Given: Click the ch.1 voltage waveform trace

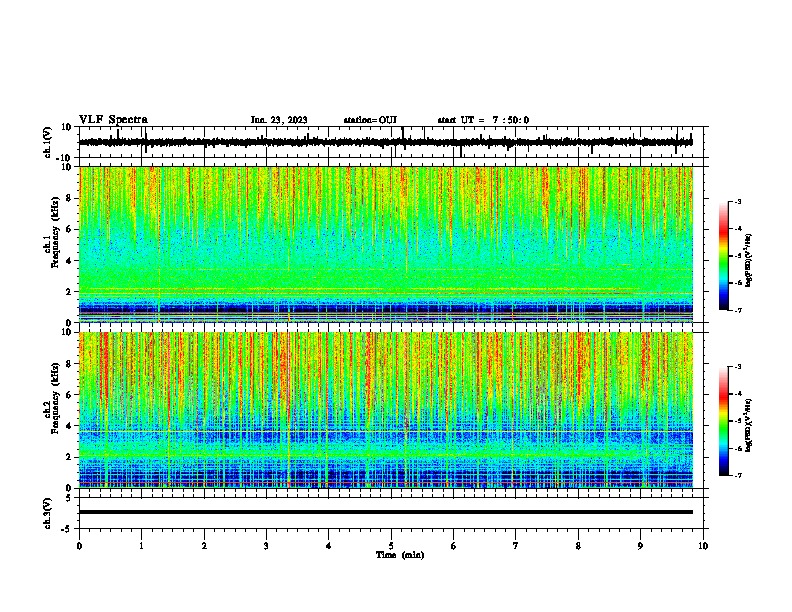Looking at the screenshot, I should coord(385,142).
